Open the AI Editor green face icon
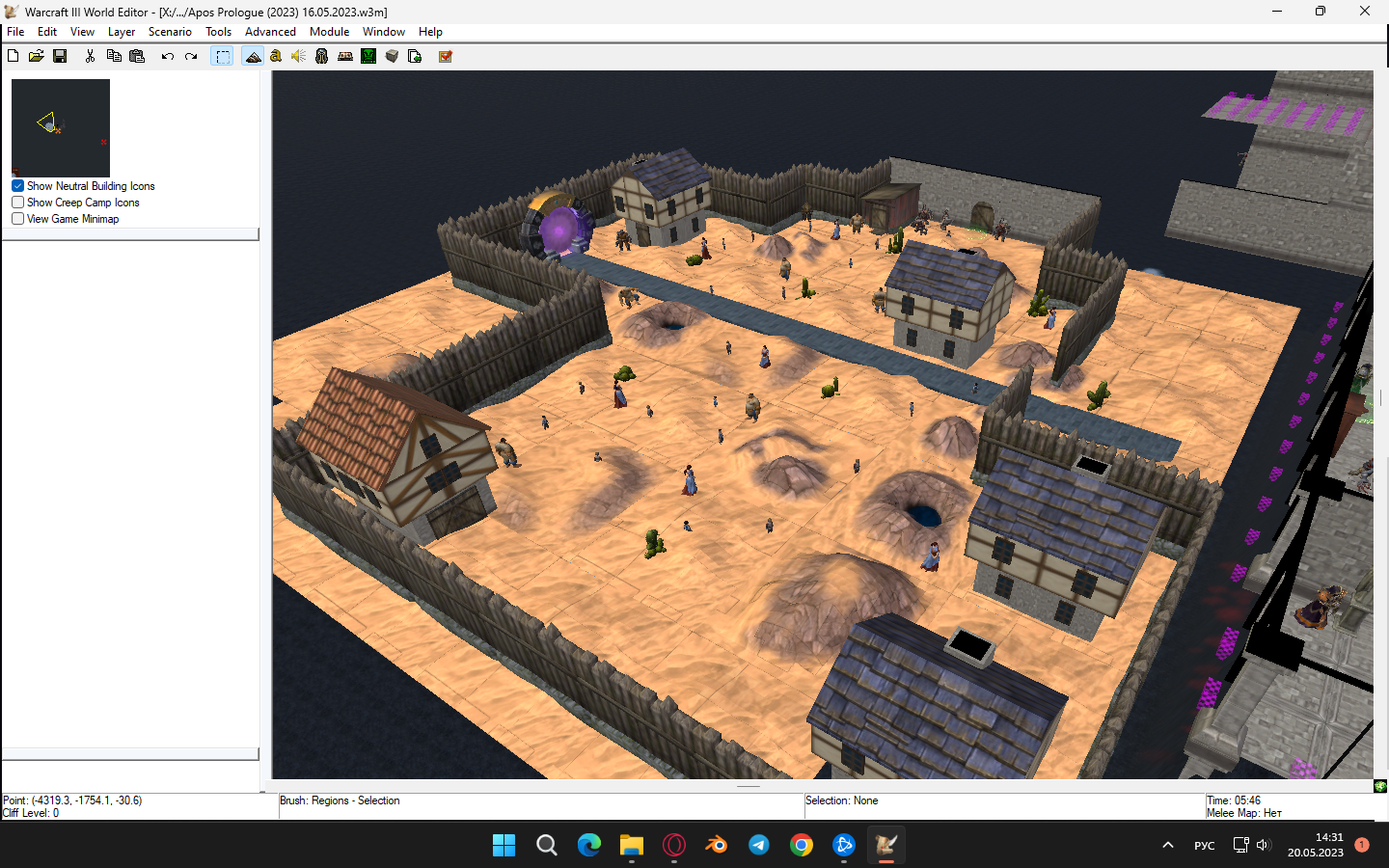 368,56
